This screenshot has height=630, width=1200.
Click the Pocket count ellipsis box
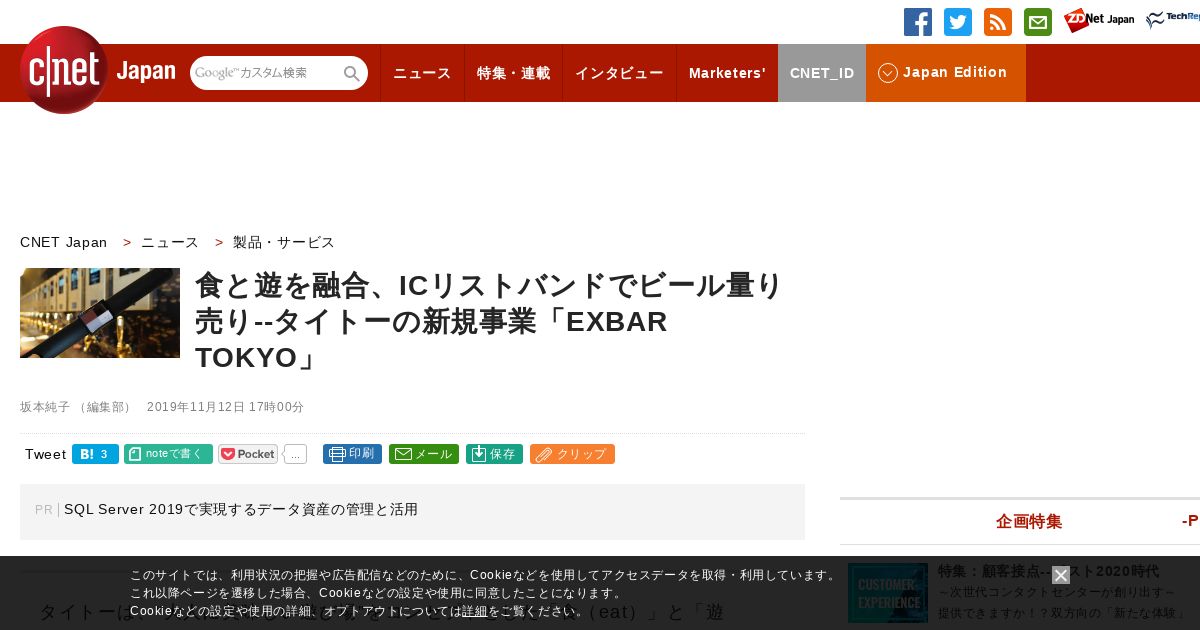click(x=295, y=454)
